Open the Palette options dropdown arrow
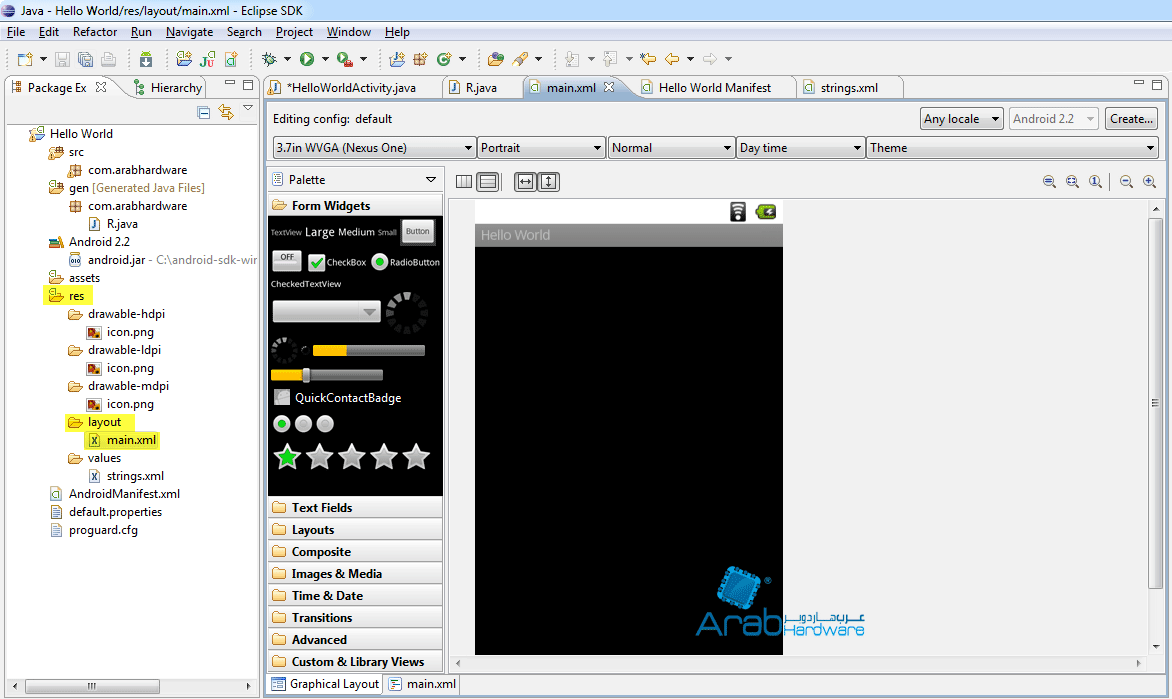1172x699 pixels. pyautogui.click(x=431, y=179)
